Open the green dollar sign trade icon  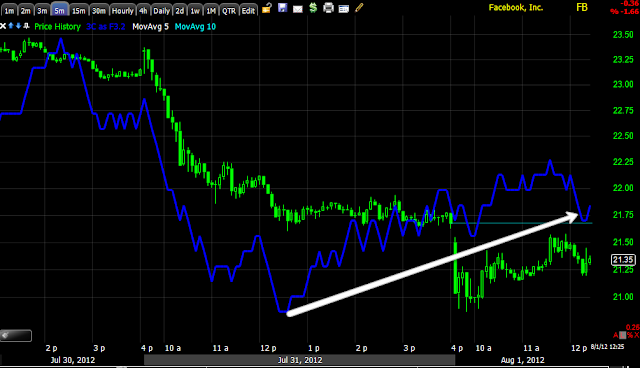pyautogui.click(x=313, y=7)
